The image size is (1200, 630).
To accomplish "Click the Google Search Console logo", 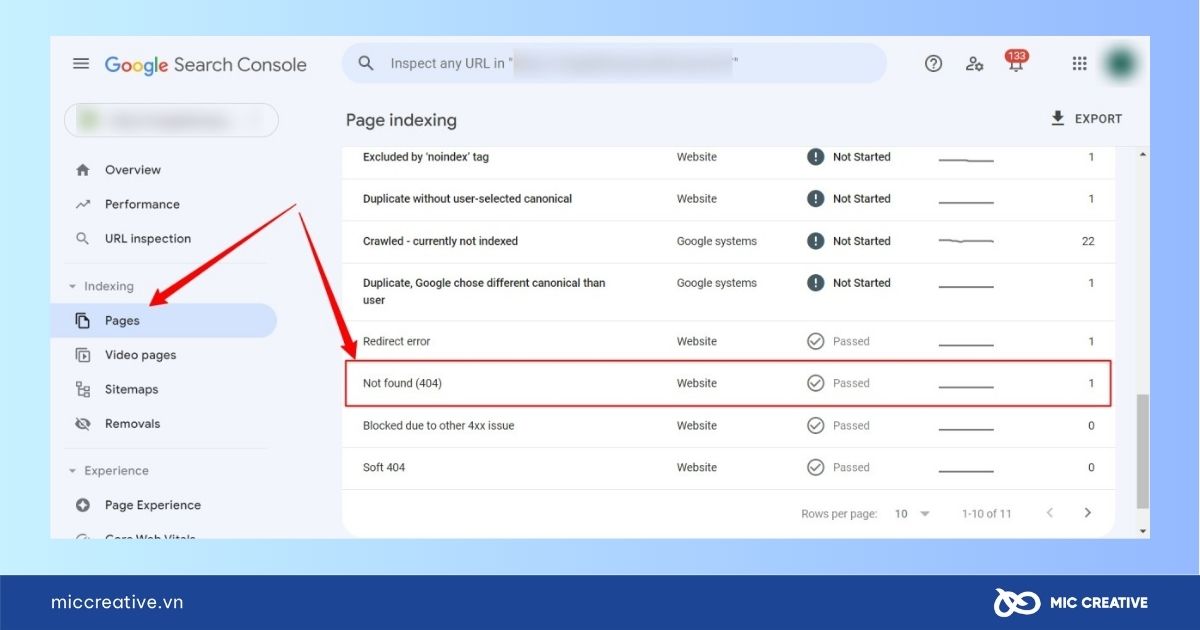I will tap(205, 65).
